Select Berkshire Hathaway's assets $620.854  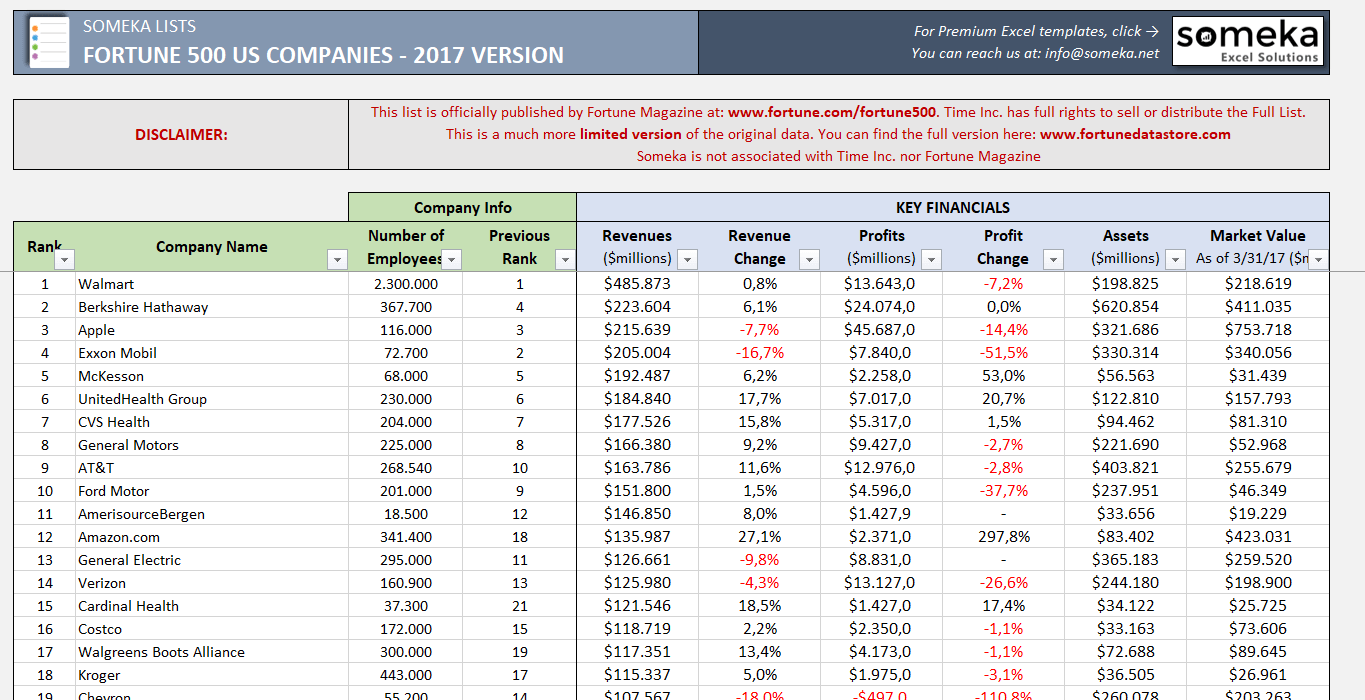(1125, 307)
